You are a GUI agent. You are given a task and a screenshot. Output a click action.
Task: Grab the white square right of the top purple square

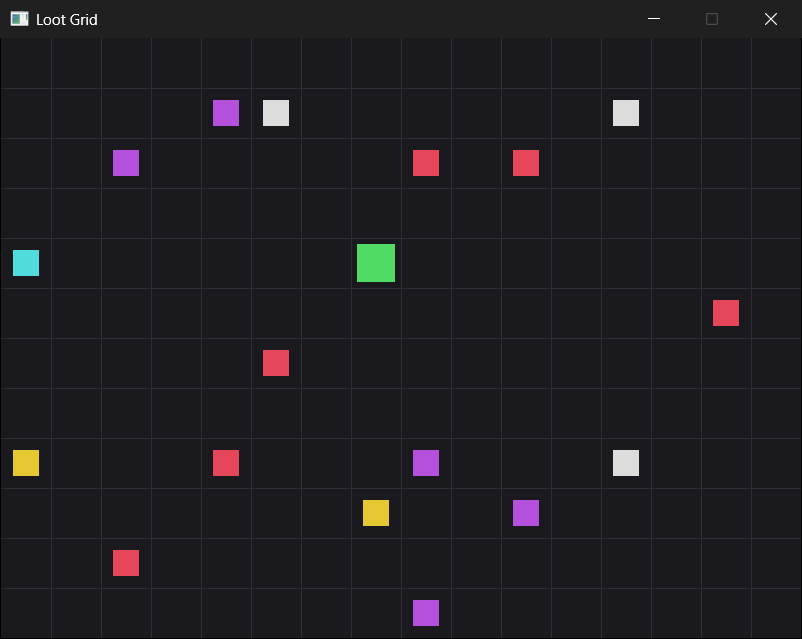click(x=276, y=113)
